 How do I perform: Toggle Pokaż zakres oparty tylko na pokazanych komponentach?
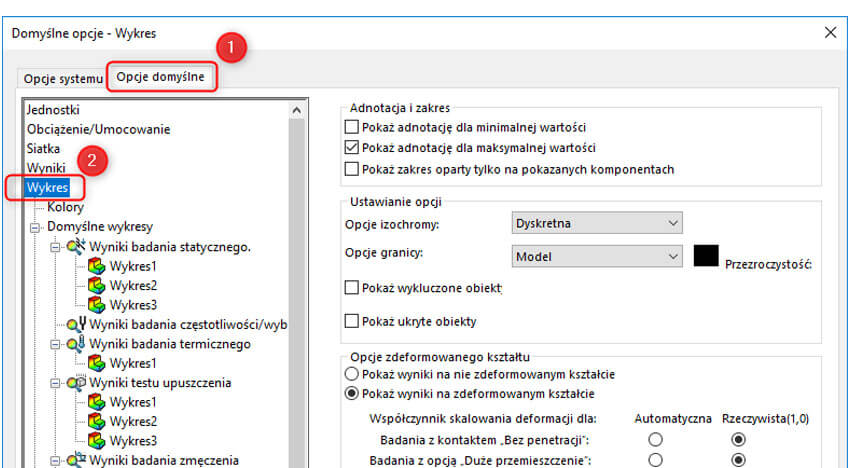[352, 169]
